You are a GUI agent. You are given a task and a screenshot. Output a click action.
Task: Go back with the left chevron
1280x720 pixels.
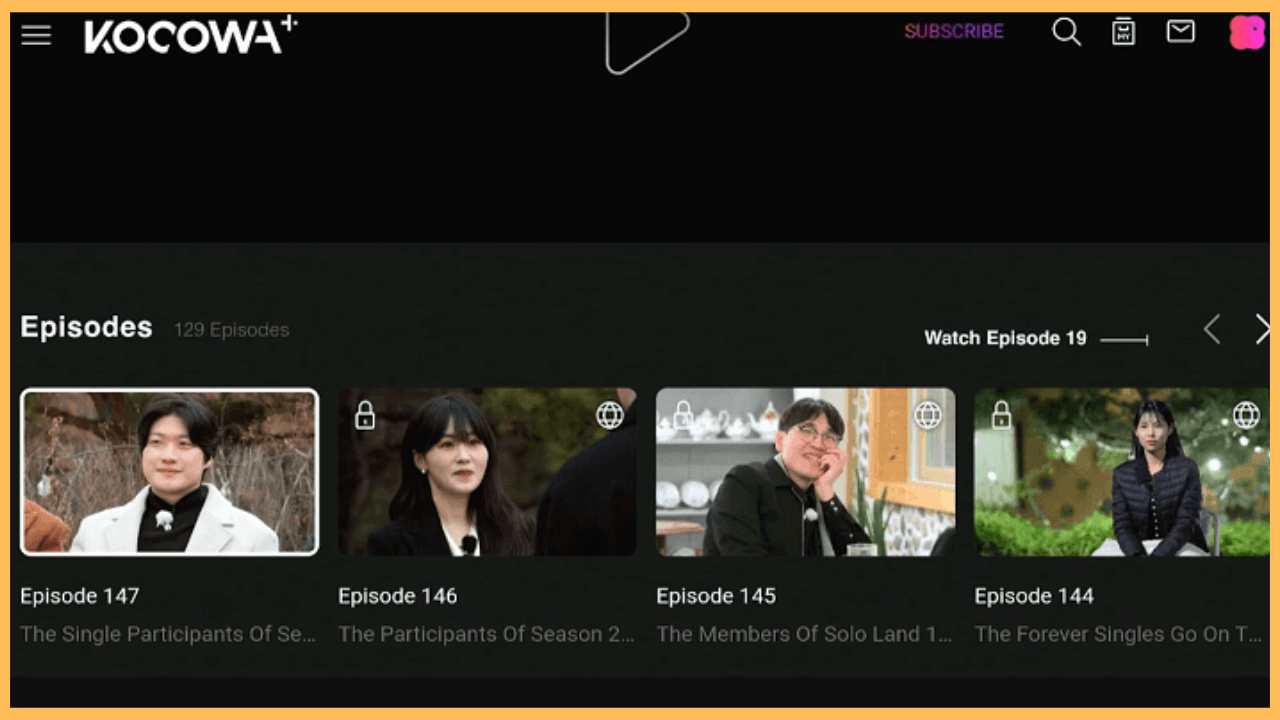coord(1211,329)
